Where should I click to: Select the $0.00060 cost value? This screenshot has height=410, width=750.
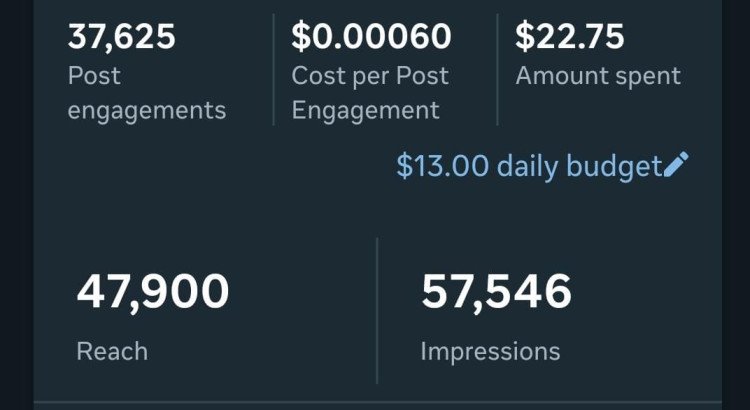click(x=371, y=37)
